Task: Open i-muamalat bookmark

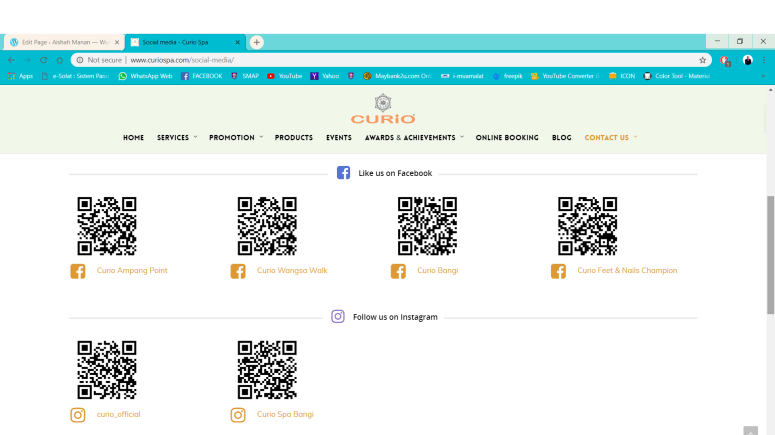Action: pyautogui.click(x=463, y=76)
